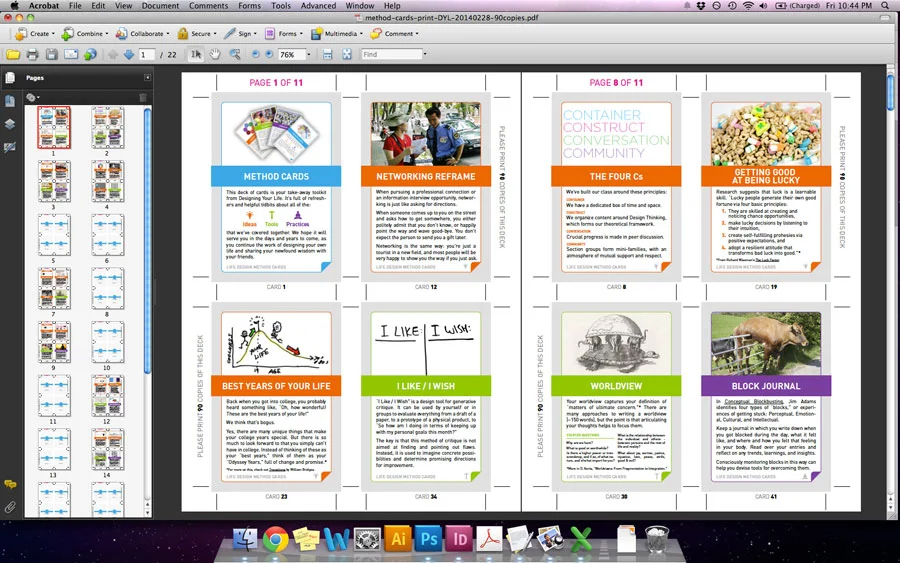This screenshot has height=563, width=900.
Task: Select page 2 thumbnail
Action: (x=107, y=127)
